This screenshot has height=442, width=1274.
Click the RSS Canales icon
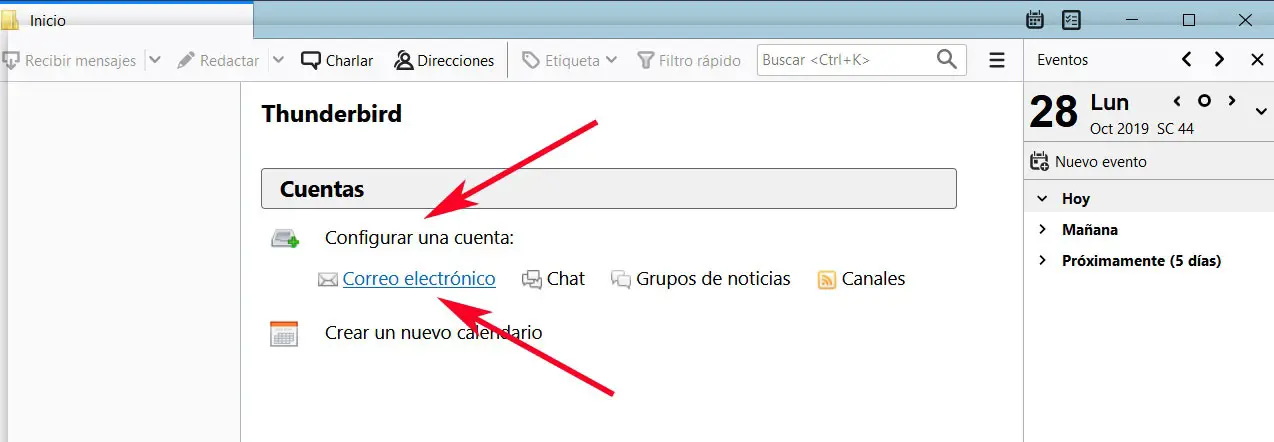click(827, 280)
